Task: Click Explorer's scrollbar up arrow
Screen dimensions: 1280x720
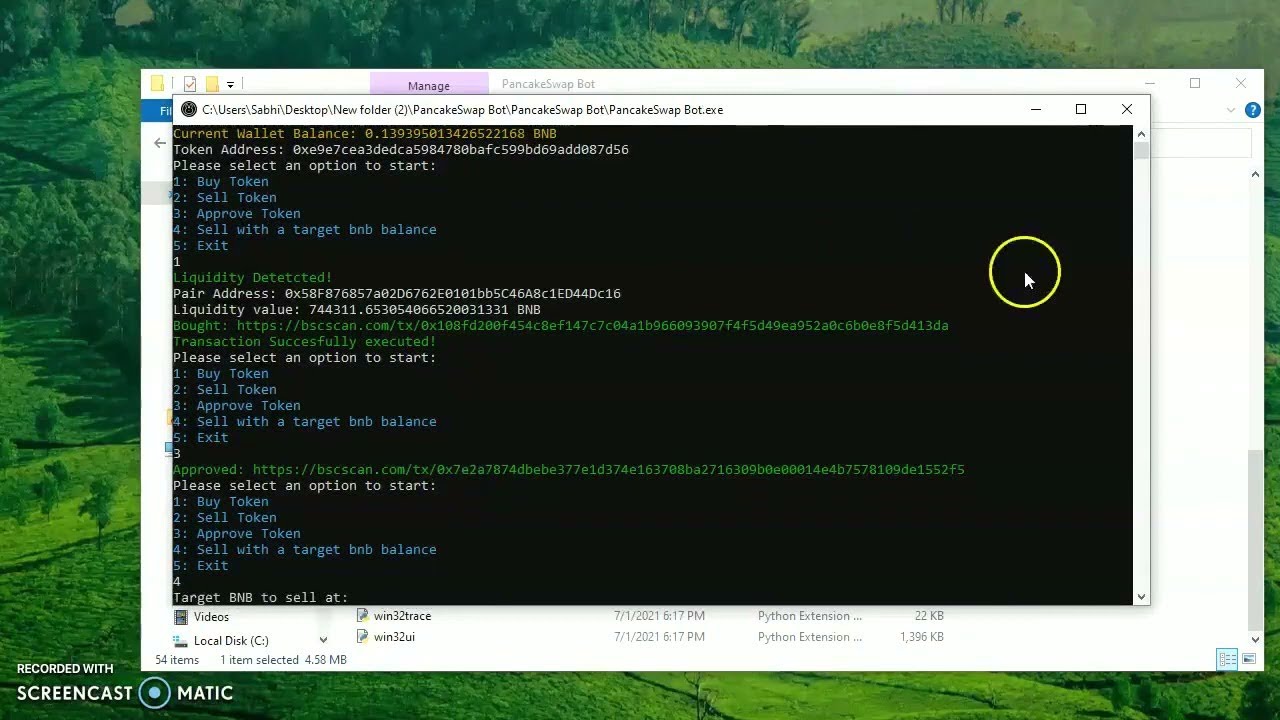Action: (x=1256, y=175)
